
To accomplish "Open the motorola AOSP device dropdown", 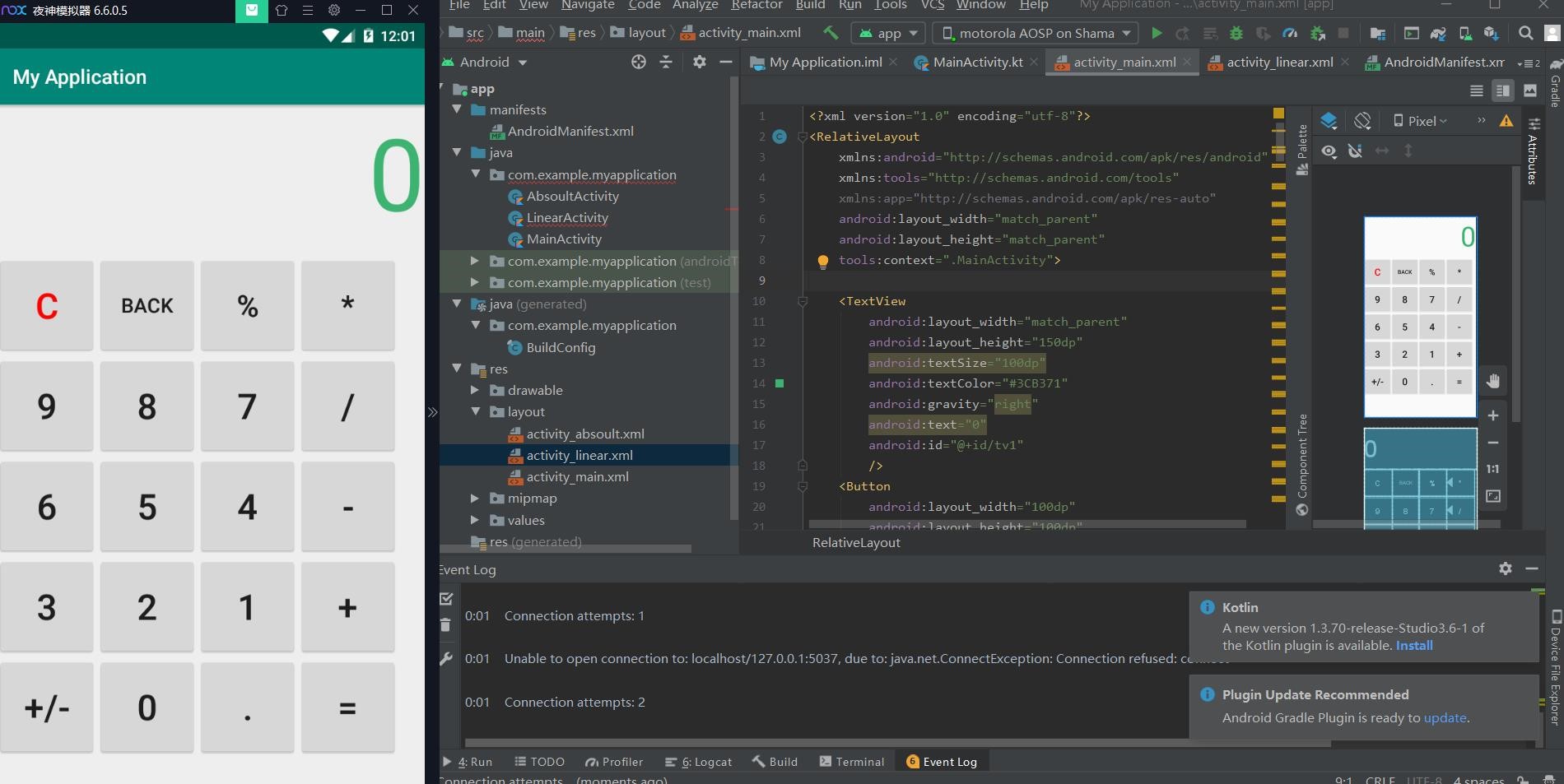I will pyautogui.click(x=1036, y=33).
